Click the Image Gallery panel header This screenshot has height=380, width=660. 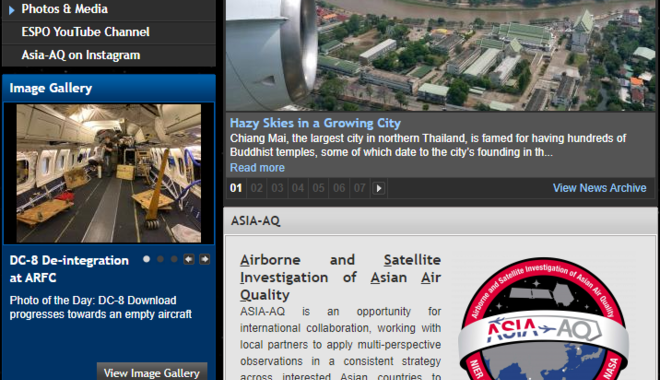(x=109, y=88)
